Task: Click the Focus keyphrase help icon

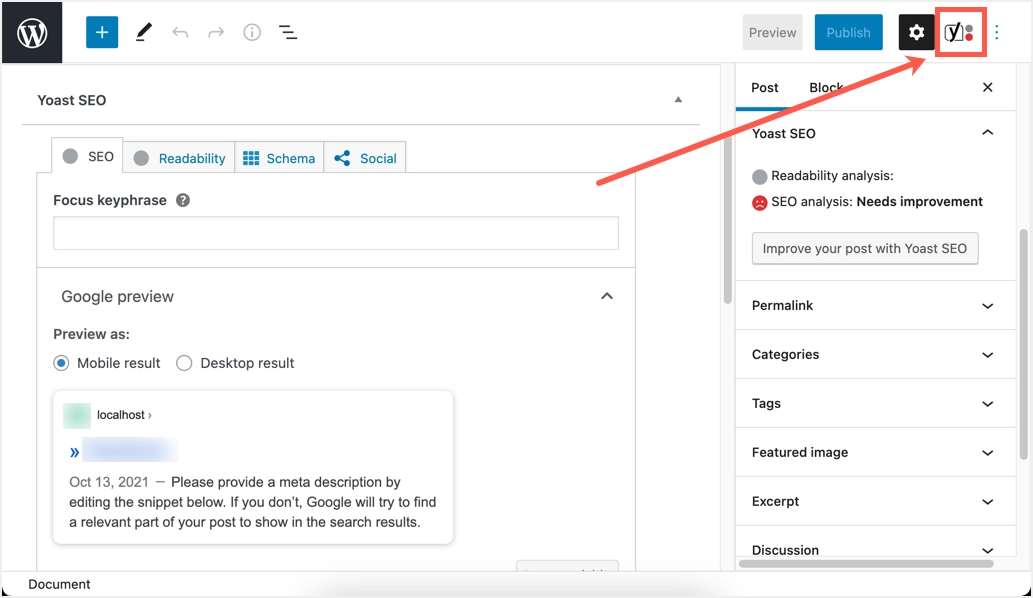Action: [x=183, y=200]
